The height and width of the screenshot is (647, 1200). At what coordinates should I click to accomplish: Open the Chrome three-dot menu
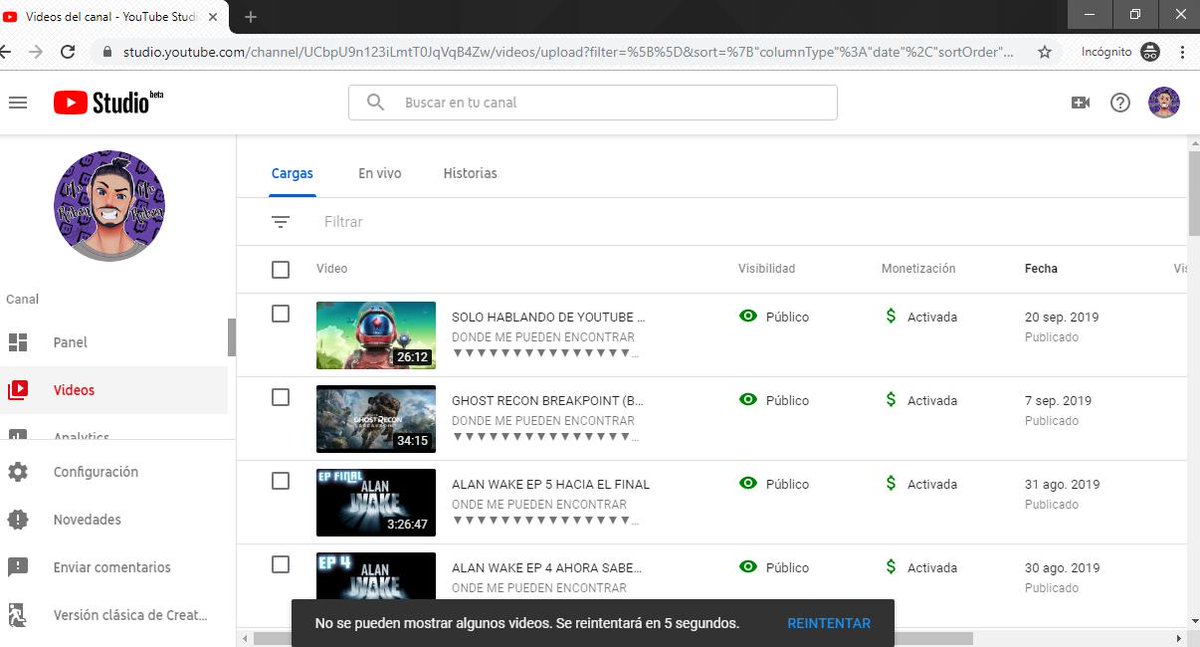click(1183, 52)
